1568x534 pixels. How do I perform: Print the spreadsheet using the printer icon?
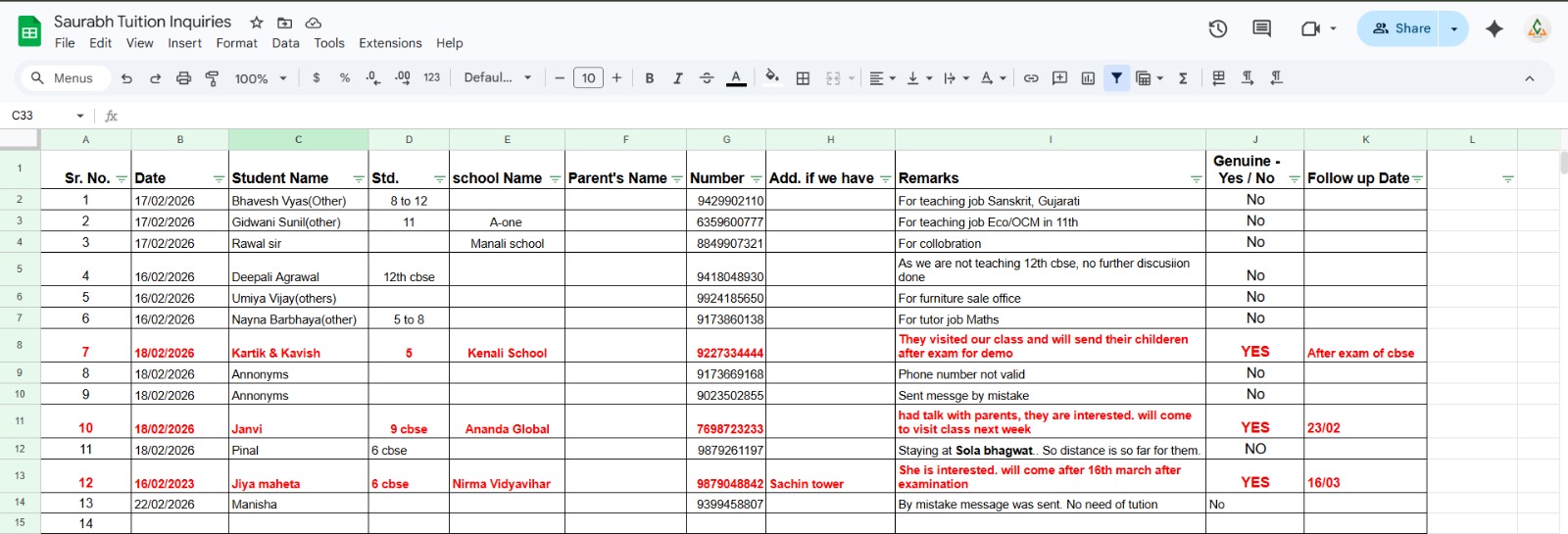pos(183,78)
